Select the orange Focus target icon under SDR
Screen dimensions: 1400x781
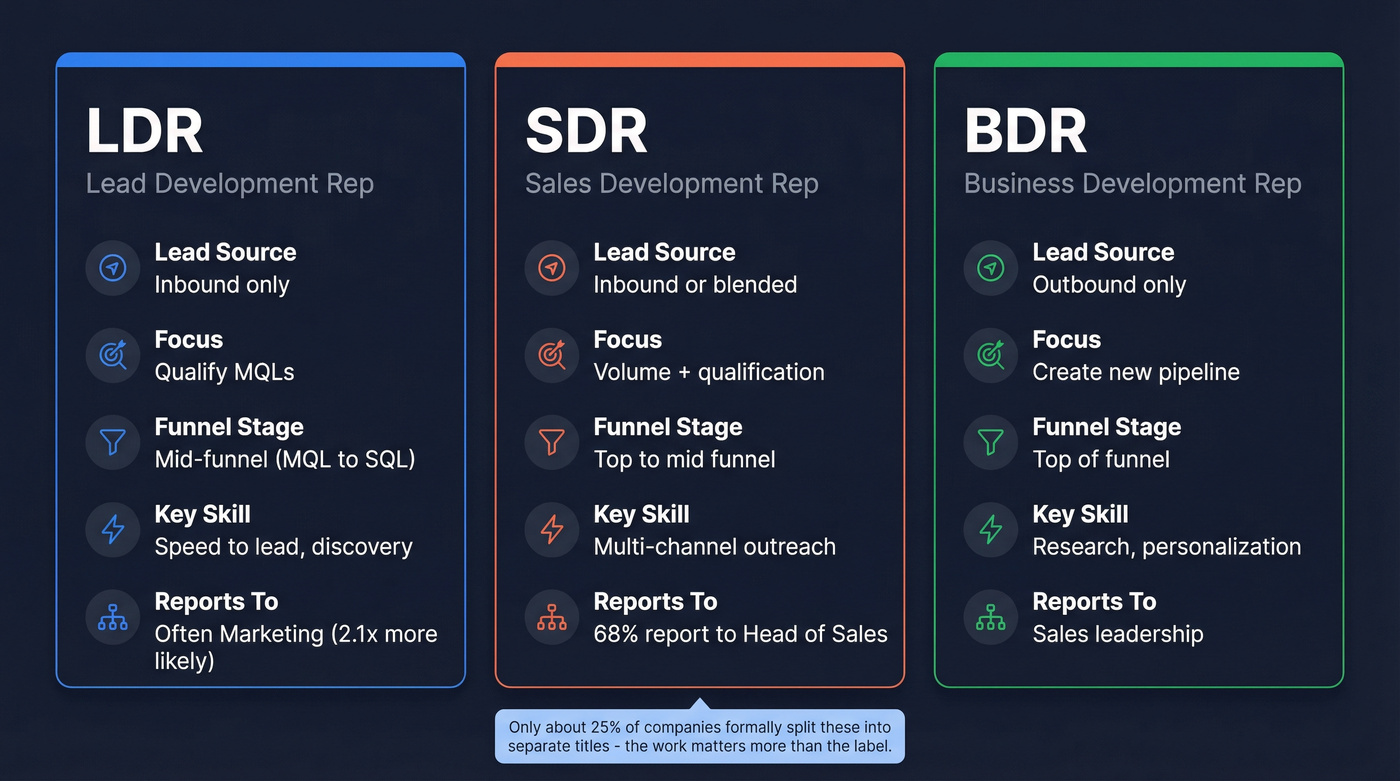coord(551,355)
